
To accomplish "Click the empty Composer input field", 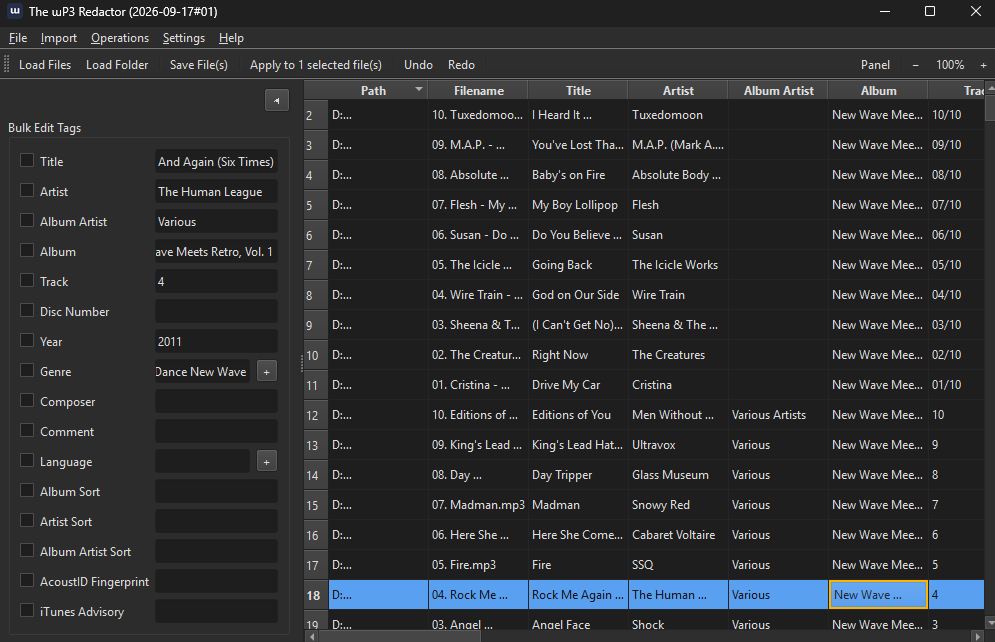I will [216, 402].
